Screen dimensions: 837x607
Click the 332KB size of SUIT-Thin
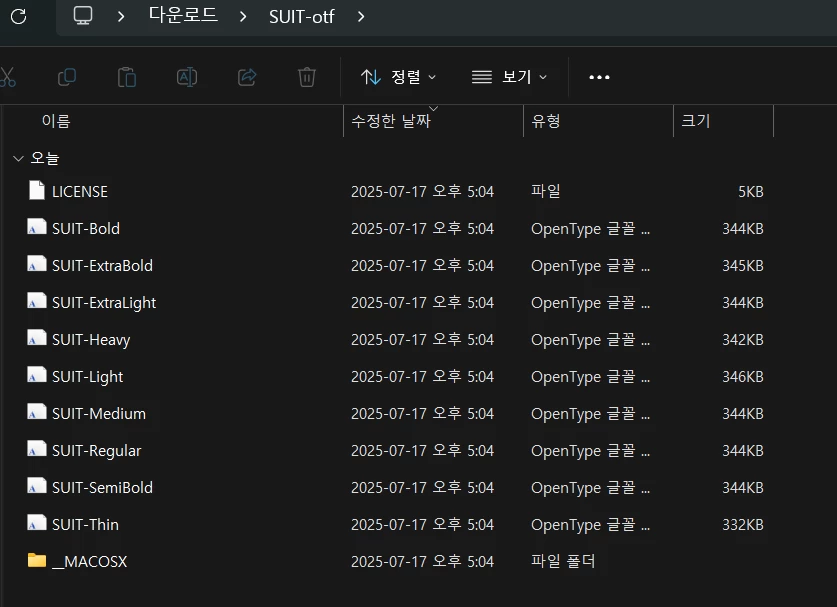click(743, 524)
